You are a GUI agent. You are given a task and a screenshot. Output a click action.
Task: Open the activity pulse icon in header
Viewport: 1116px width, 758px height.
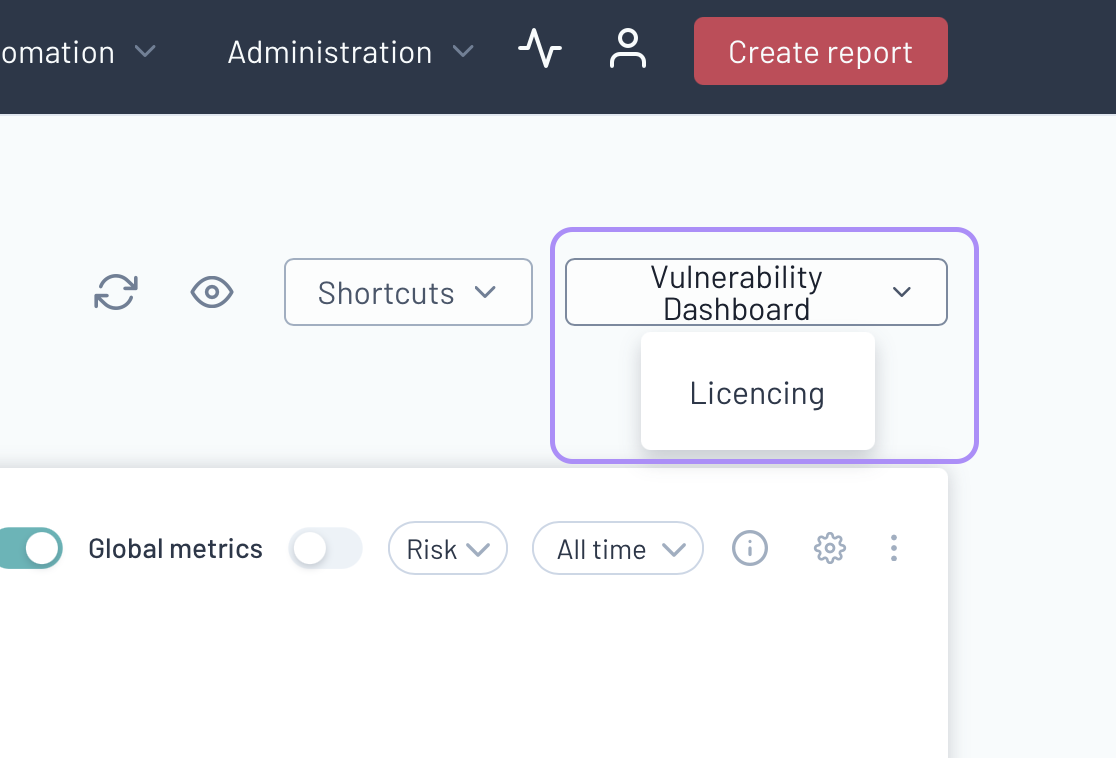pyautogui.click(x=540, y=49)
